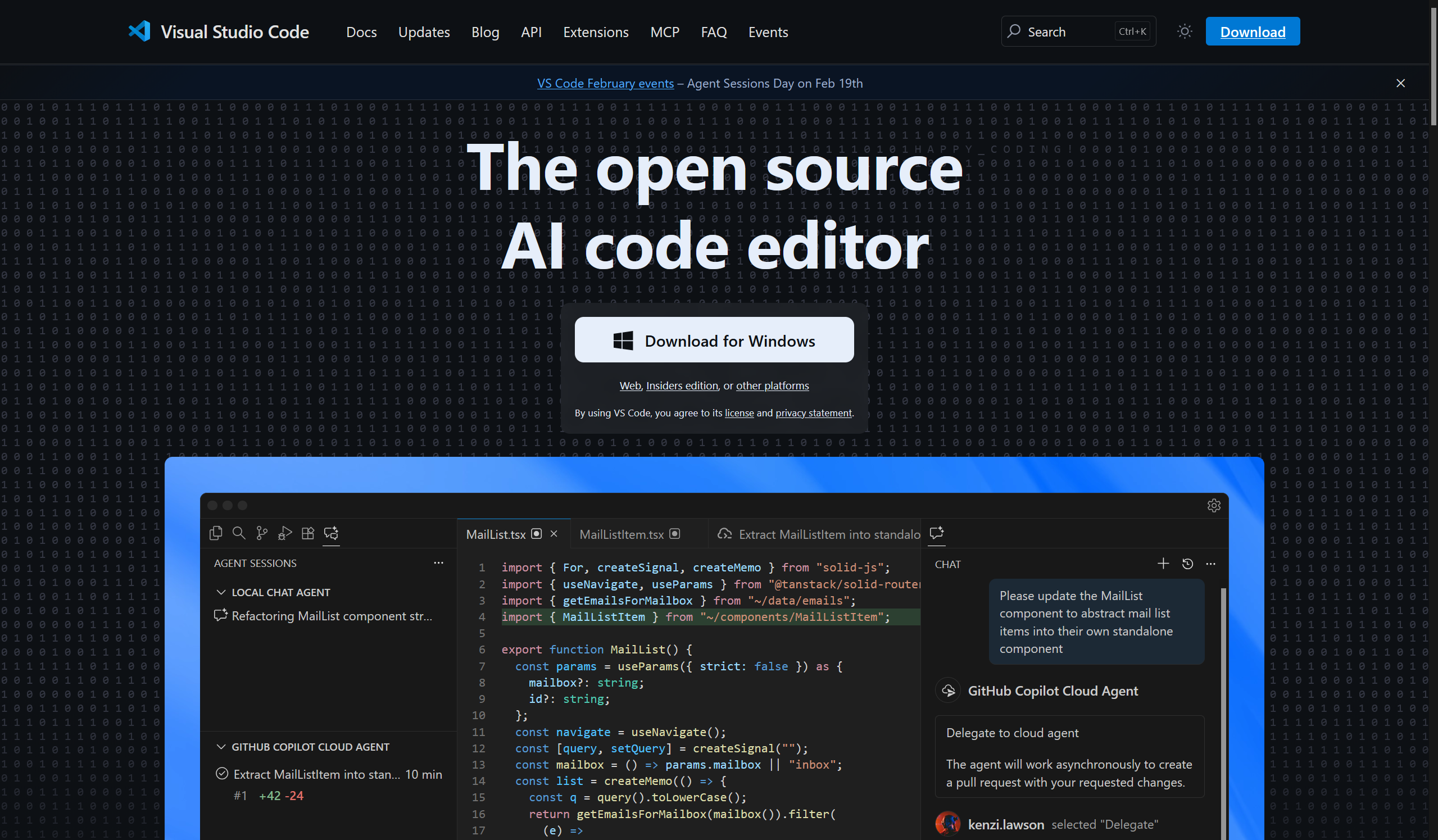Focus the Search input field

coord(1078,31)
